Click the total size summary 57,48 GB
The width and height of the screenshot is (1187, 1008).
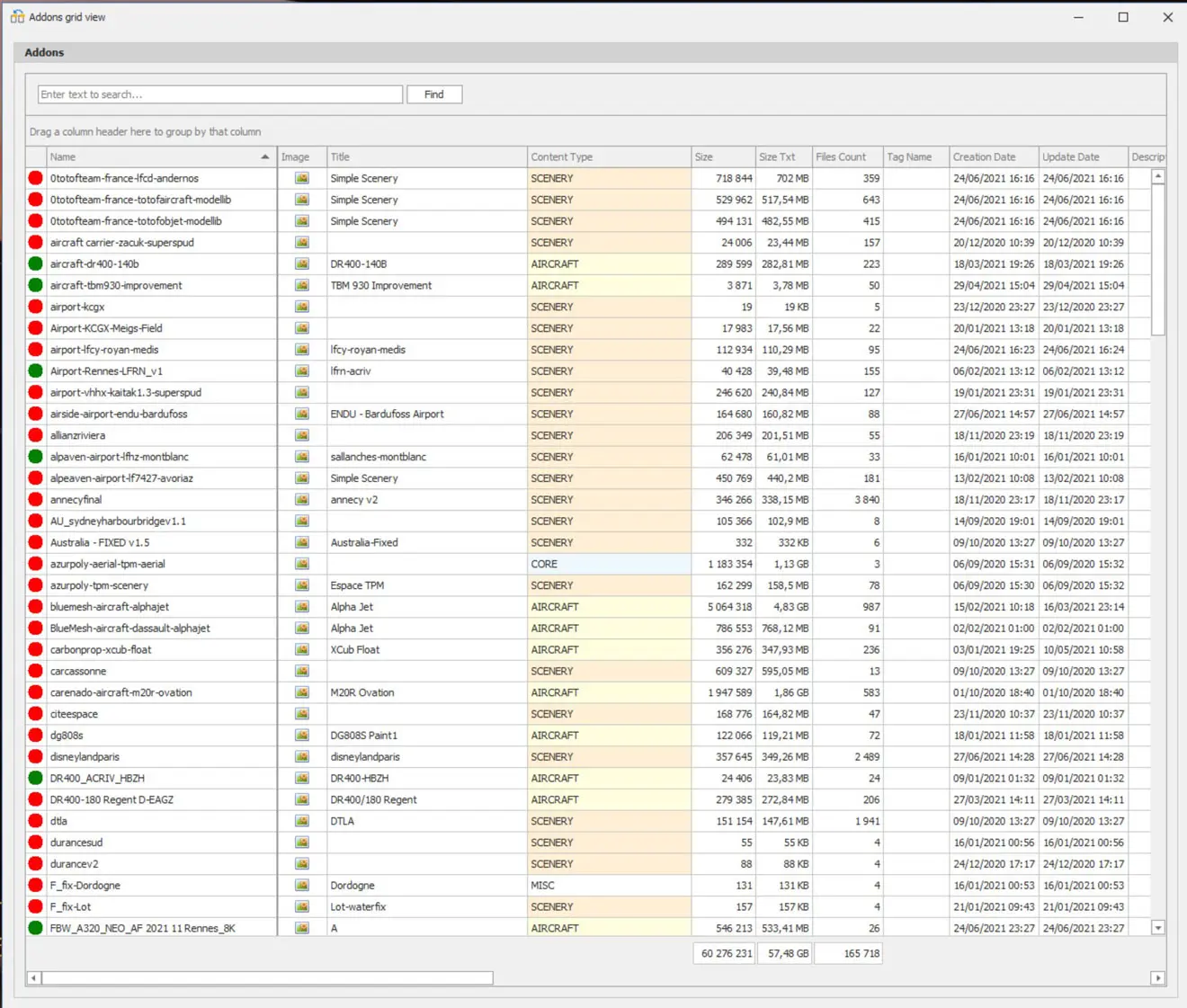[x=784, y=953]
